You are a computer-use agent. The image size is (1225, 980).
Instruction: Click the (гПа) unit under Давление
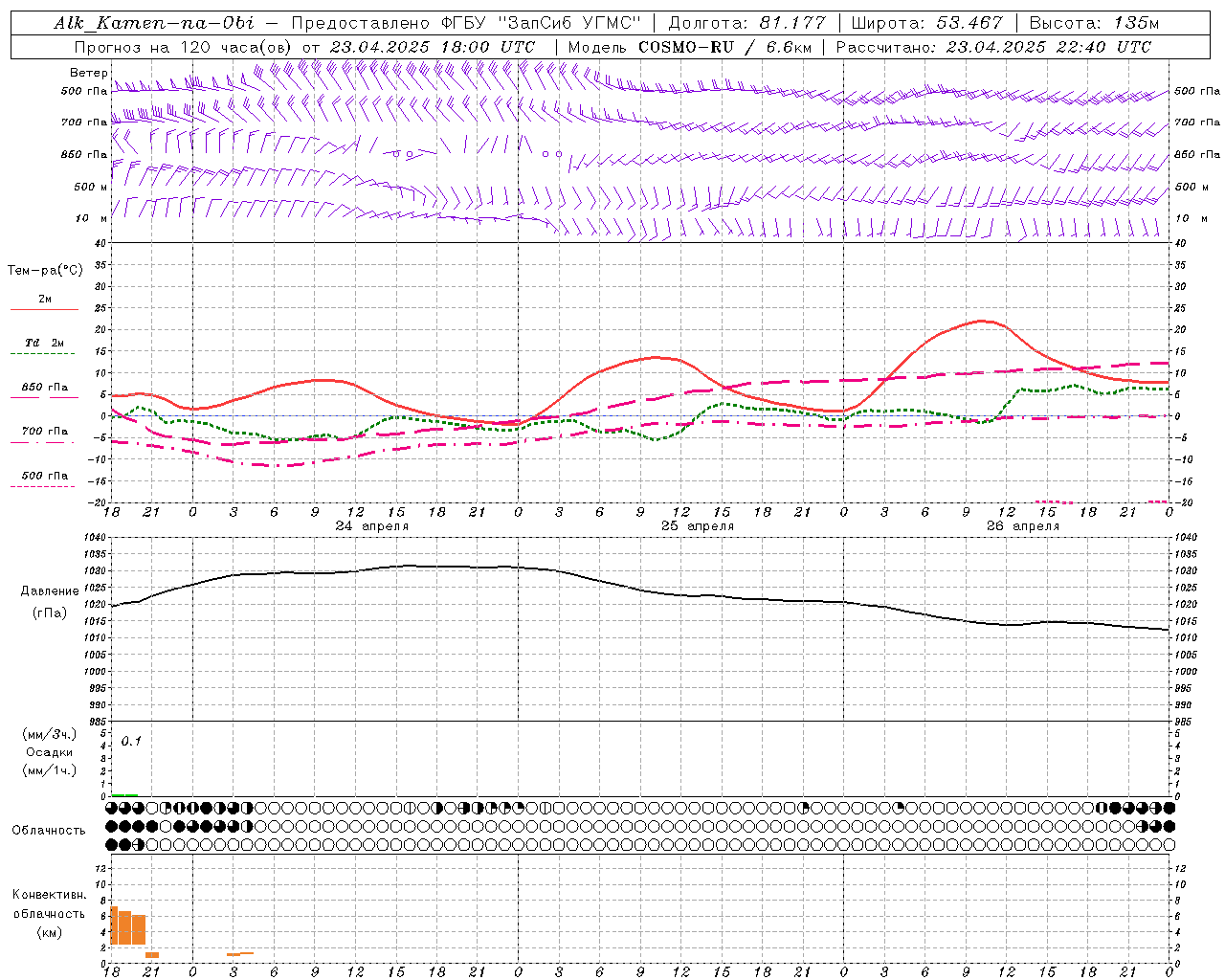pyautogui.click(x=50, y=613)
